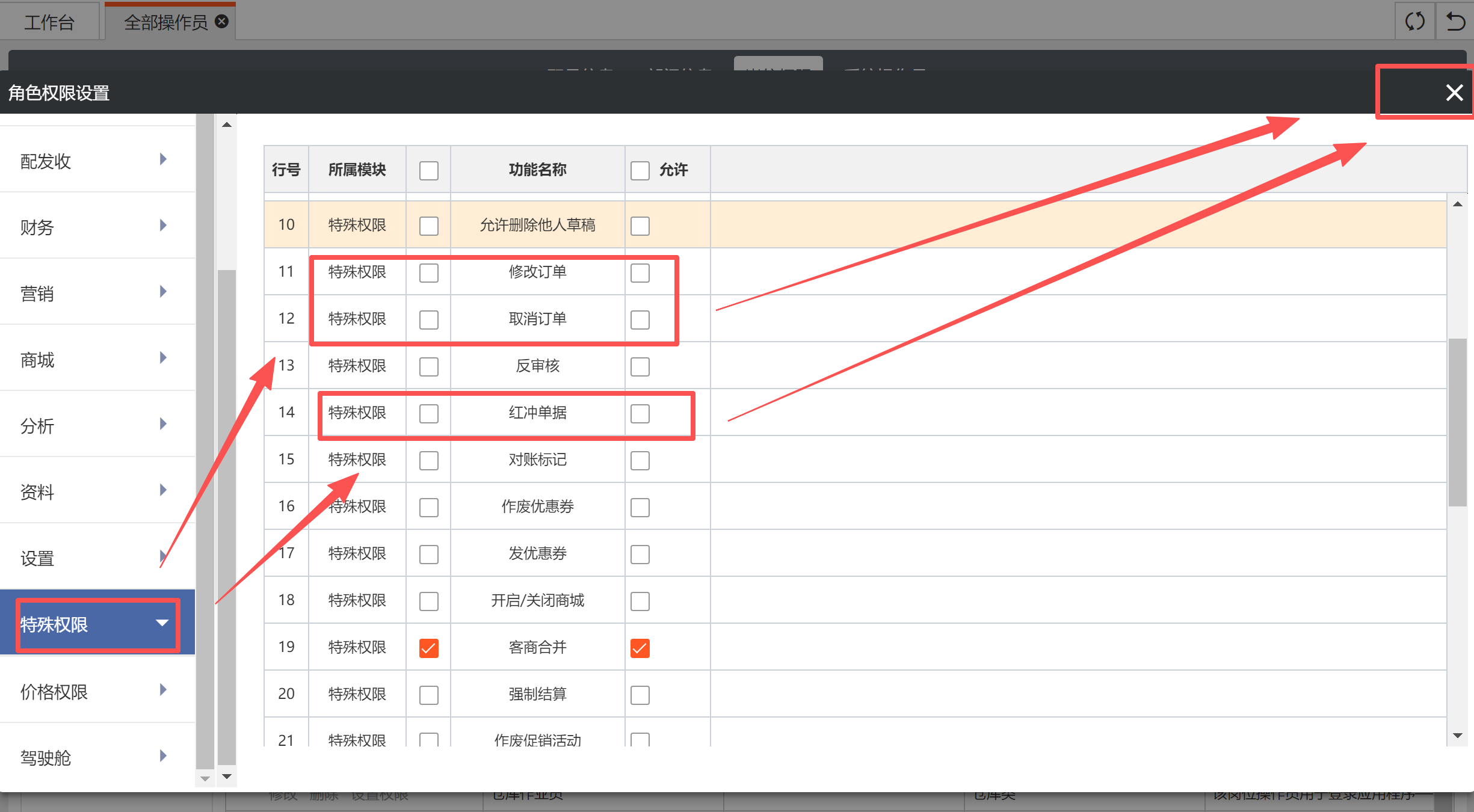This screenshot has height=812, width=1474.
Task: Check the row selector for 强制结算
Action: click(429, 695)
